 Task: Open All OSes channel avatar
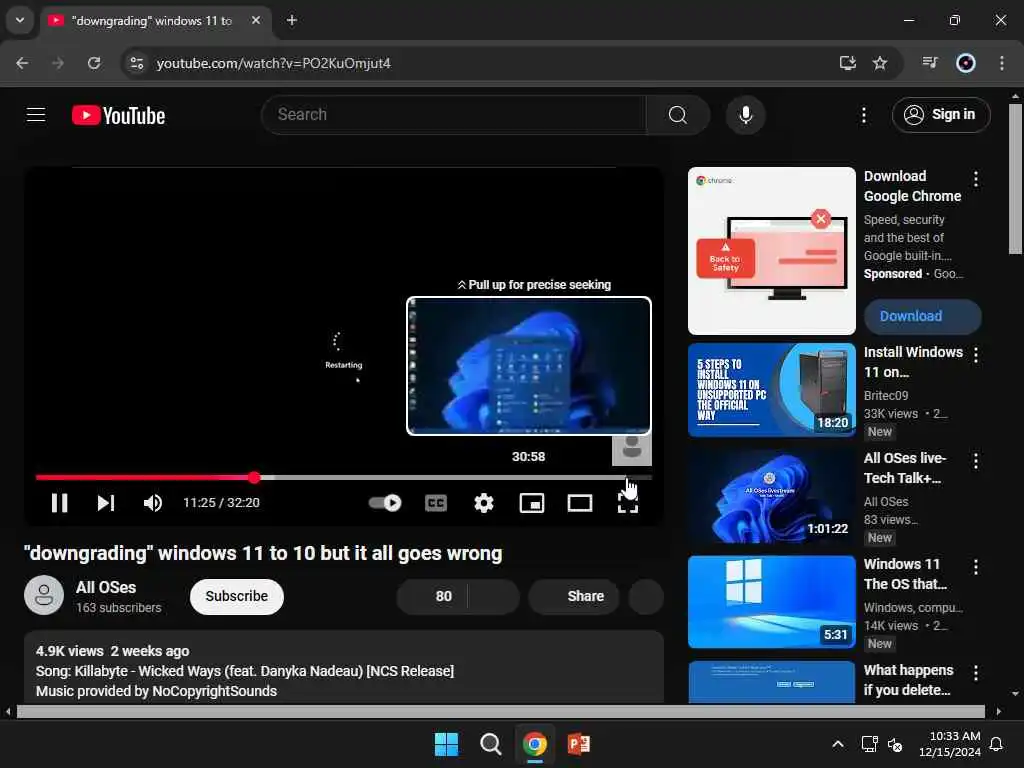(44, 596)
